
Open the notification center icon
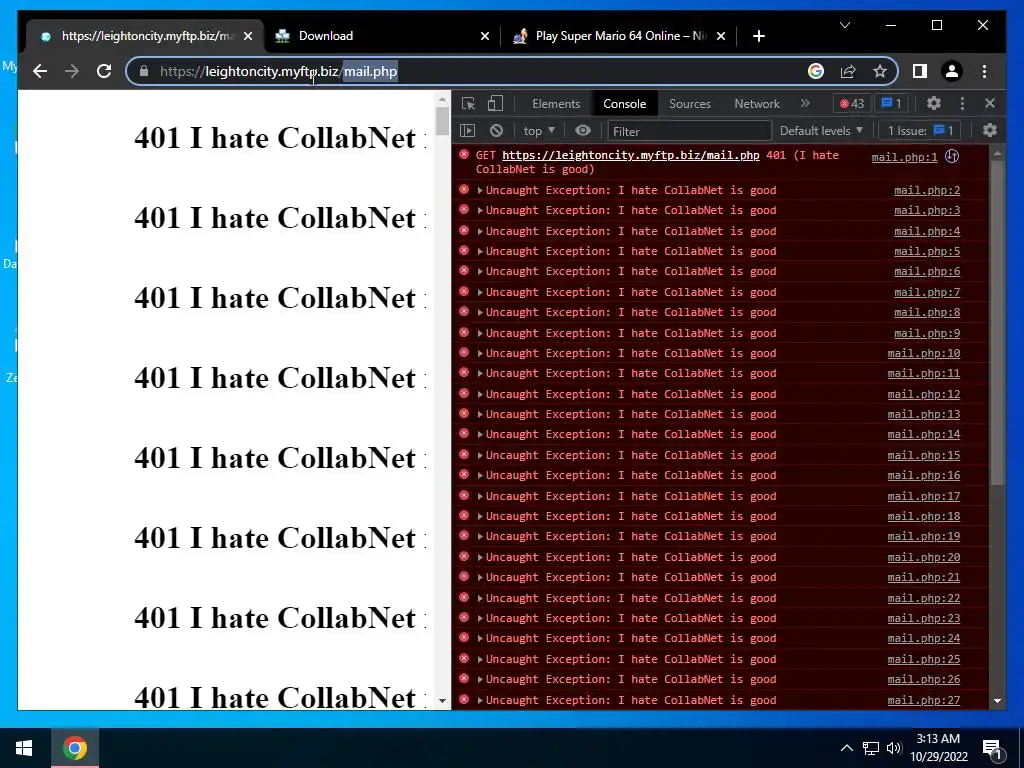click(993, 749)
